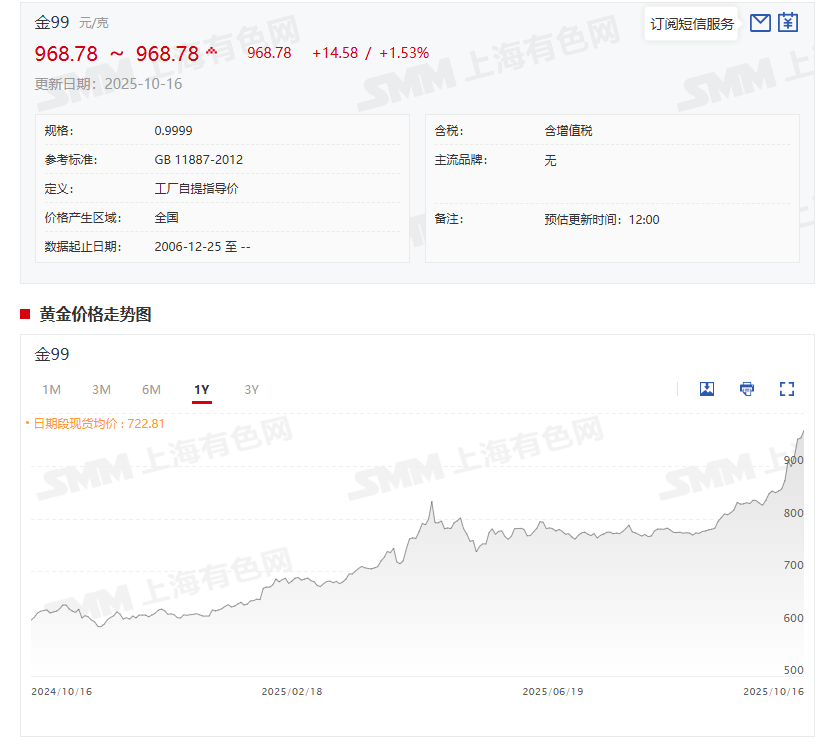This screenshot has height=744, width=825.
Task: Change chart range to 3Y
Action: coord(251,389)
